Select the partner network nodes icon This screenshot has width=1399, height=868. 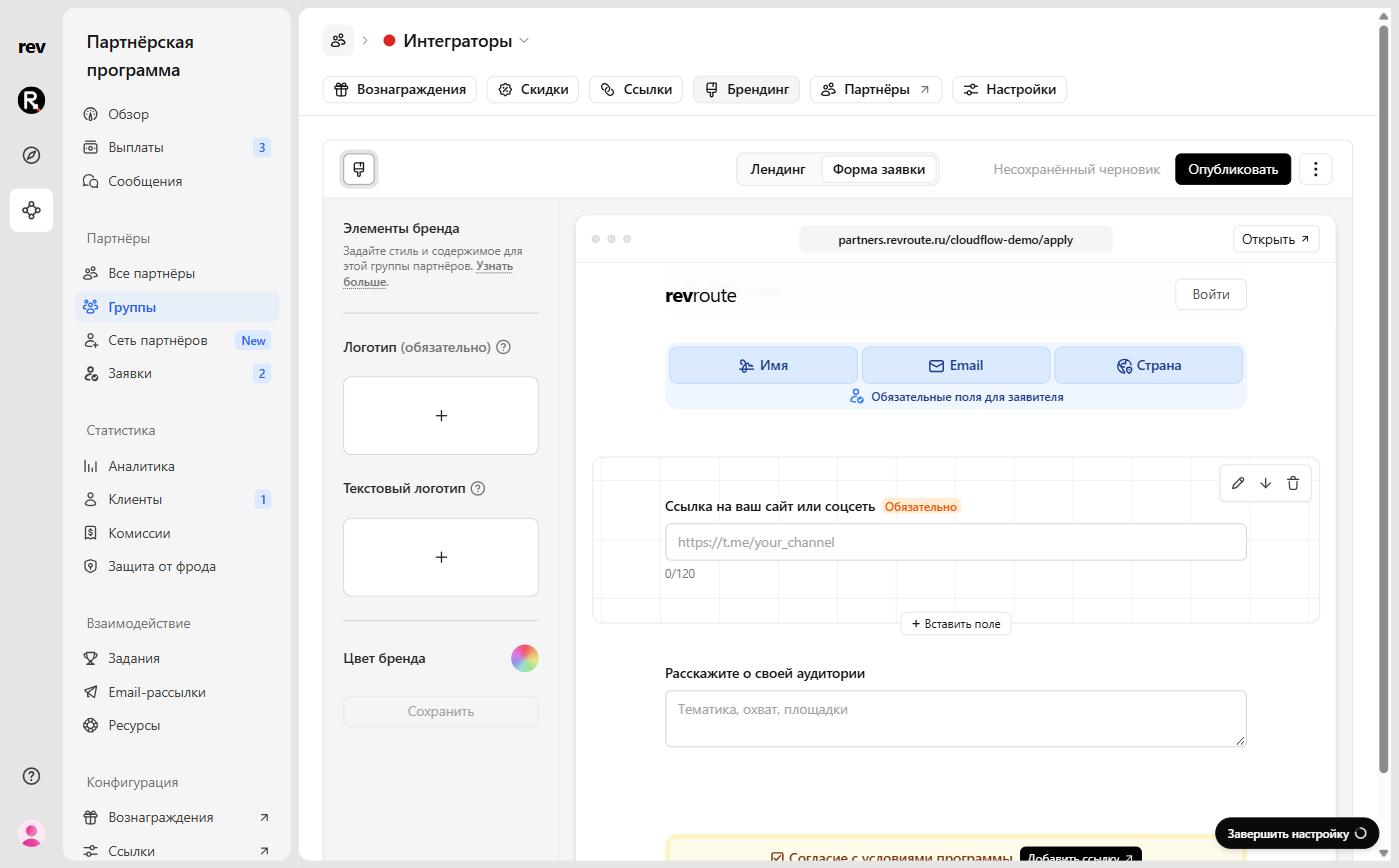pos(31,210)
